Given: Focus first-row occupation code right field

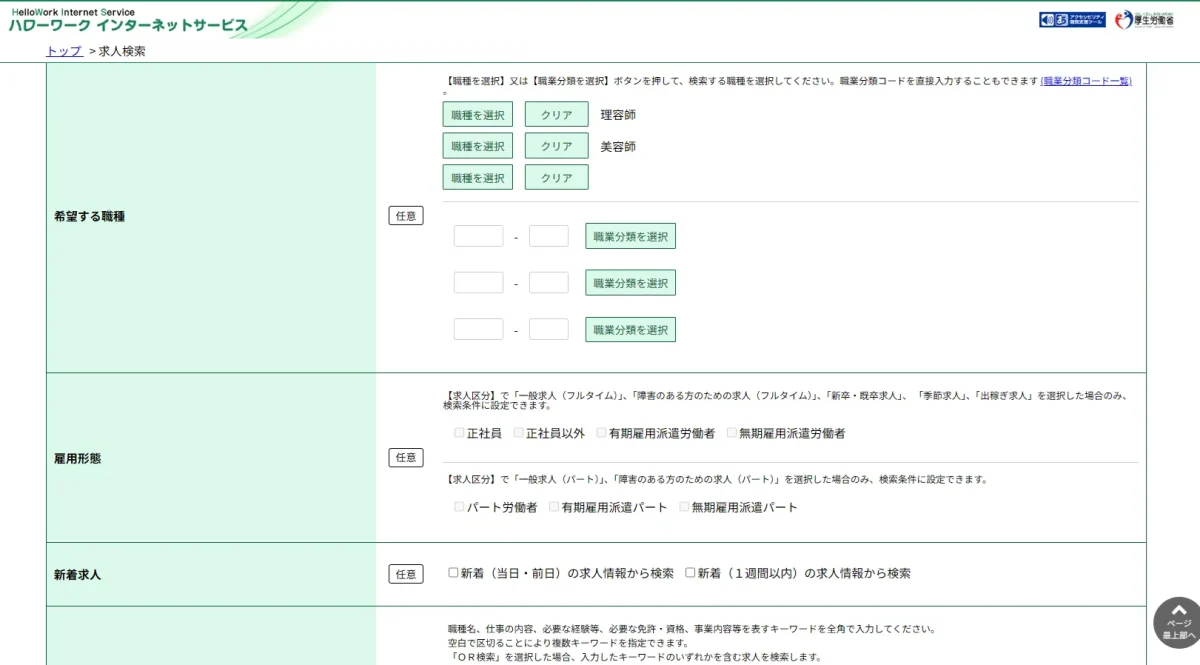Looking at the screenshot, I should (549, 236).
